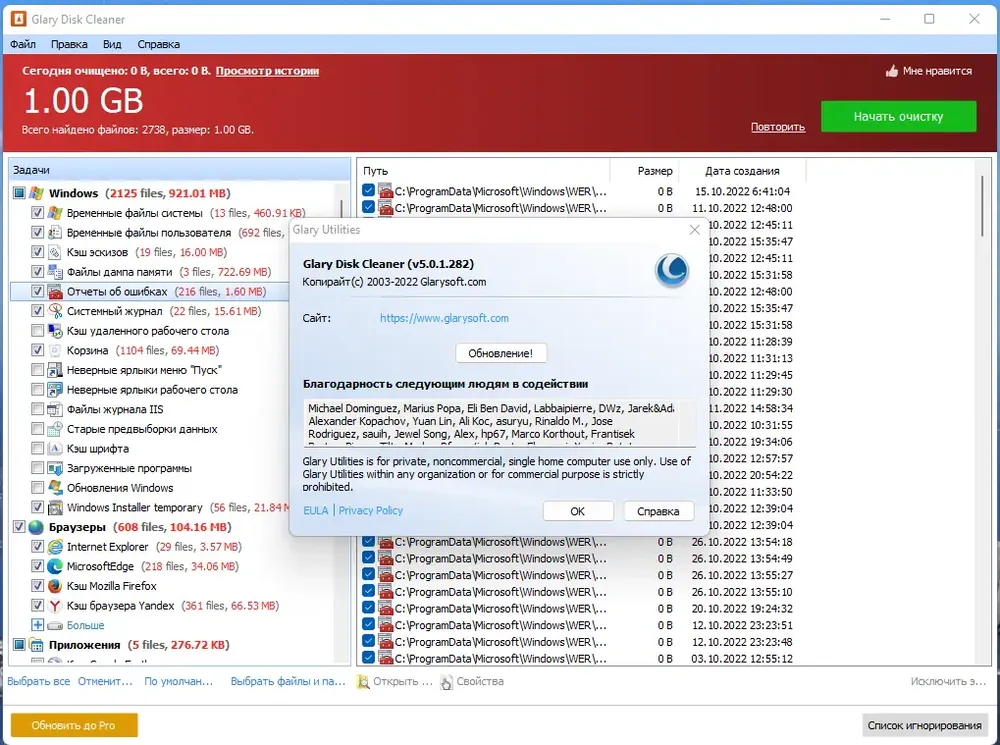This screenshot has width=1000, height=745.
Task: Enable the Кэш шрифта checkbox
Action: click(37, 448)
